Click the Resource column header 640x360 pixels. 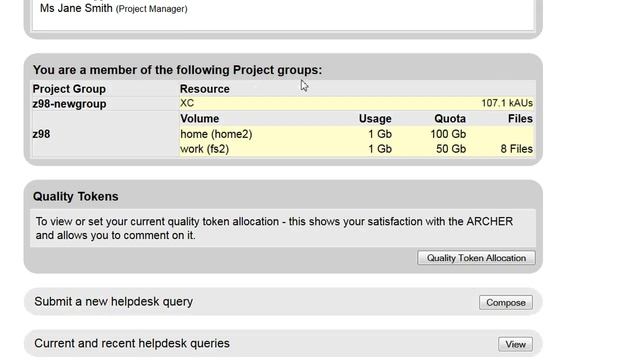click(x=204, y=89)
